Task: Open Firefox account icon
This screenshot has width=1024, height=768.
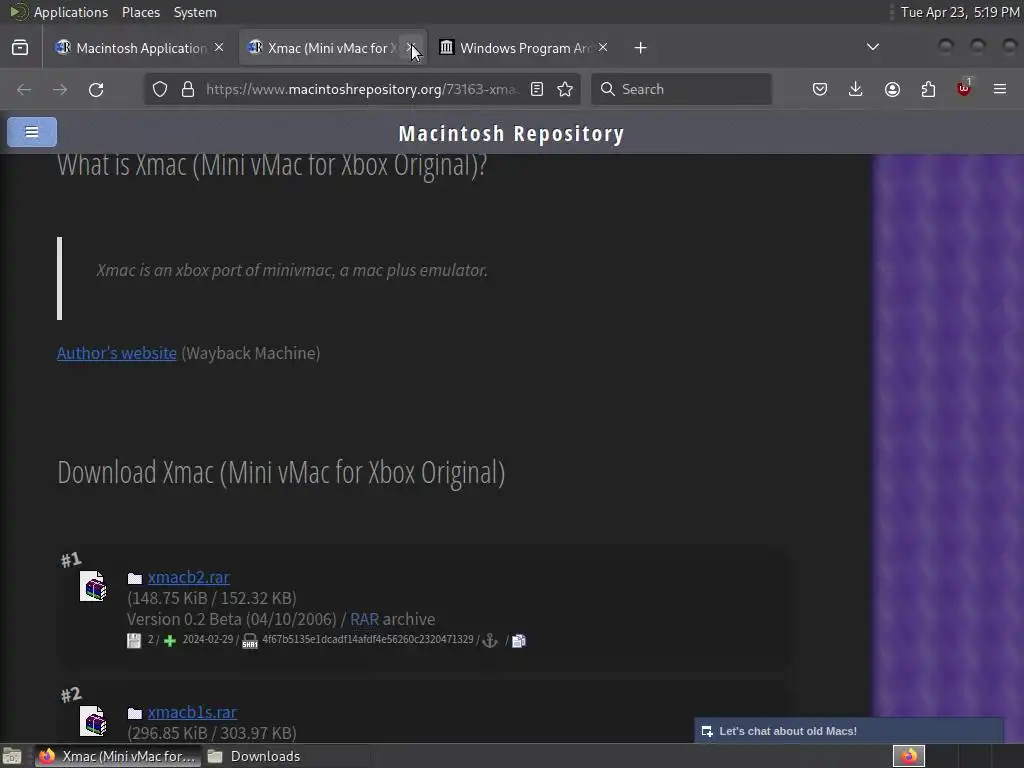Action: click(892, 89)
